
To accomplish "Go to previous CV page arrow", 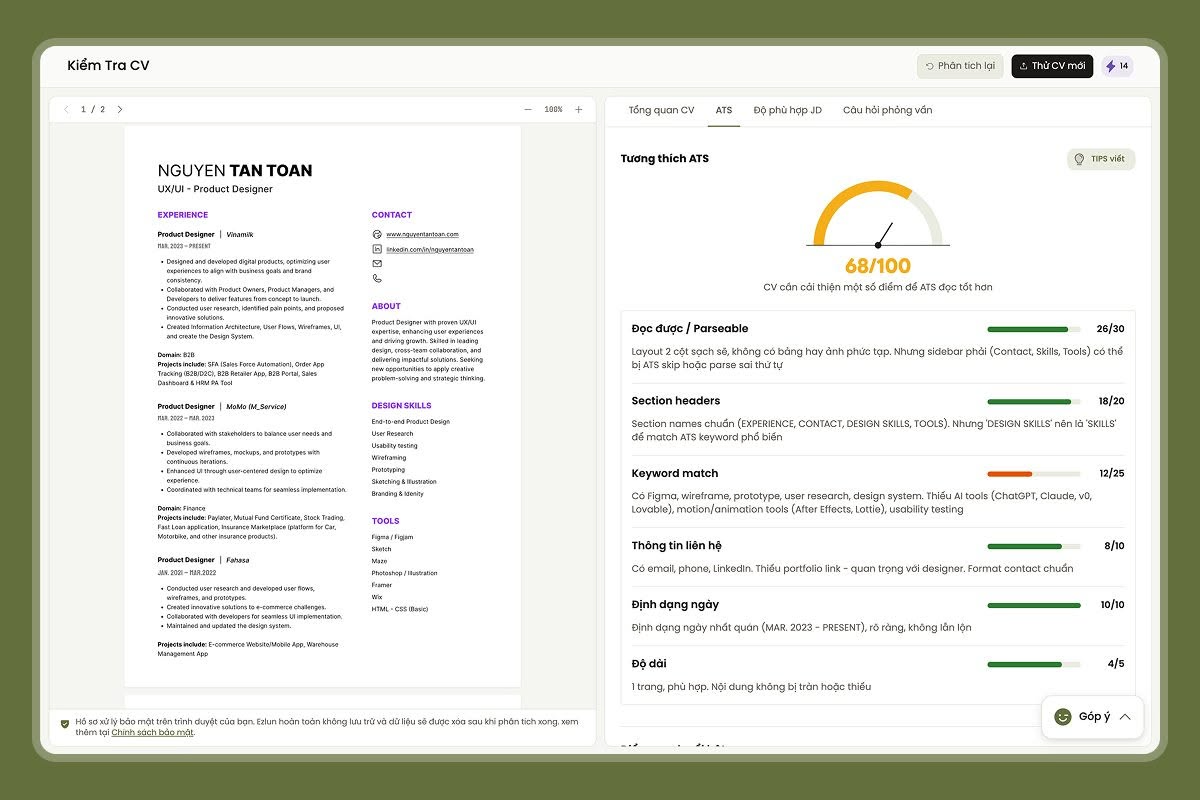I will (x=67, y=110).
